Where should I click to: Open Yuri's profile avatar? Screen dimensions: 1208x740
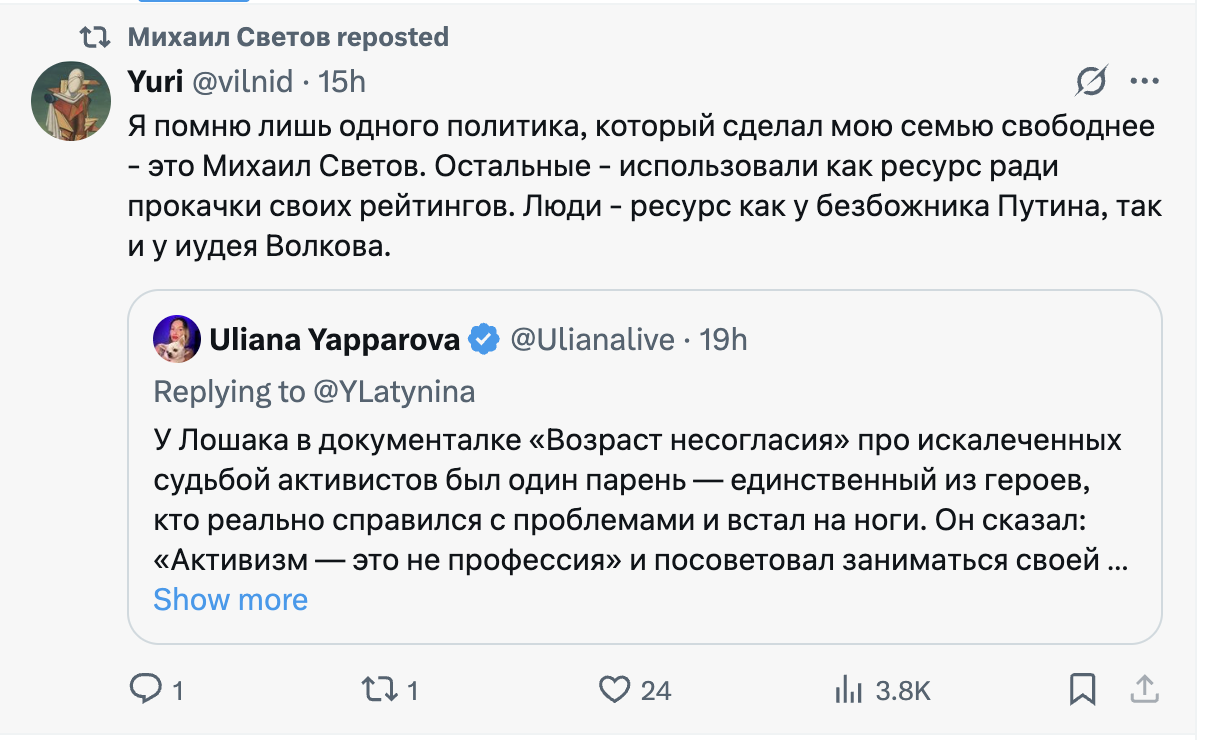(70, 100)
